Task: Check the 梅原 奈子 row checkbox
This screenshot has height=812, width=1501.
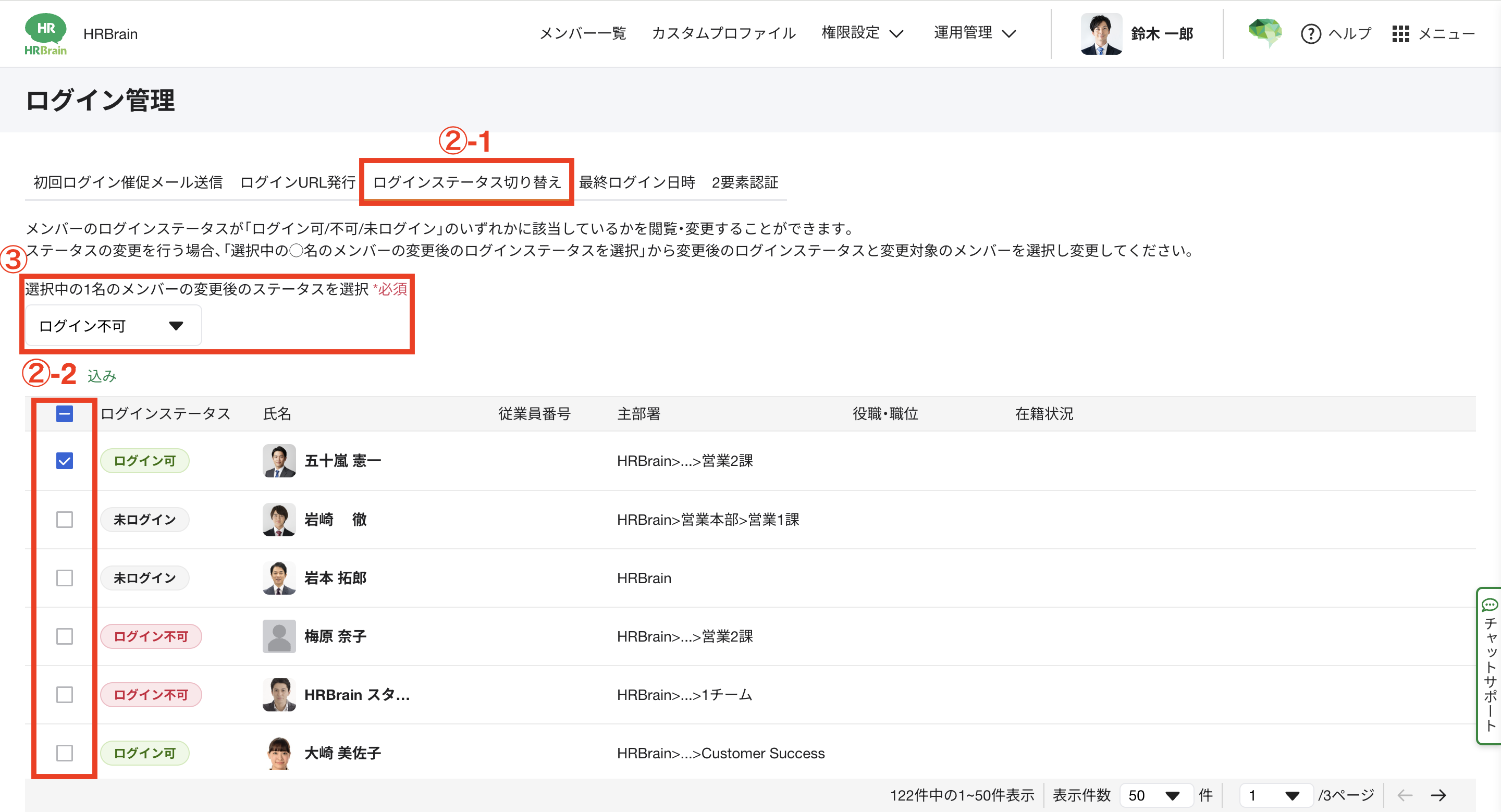Action: [65, 636]
